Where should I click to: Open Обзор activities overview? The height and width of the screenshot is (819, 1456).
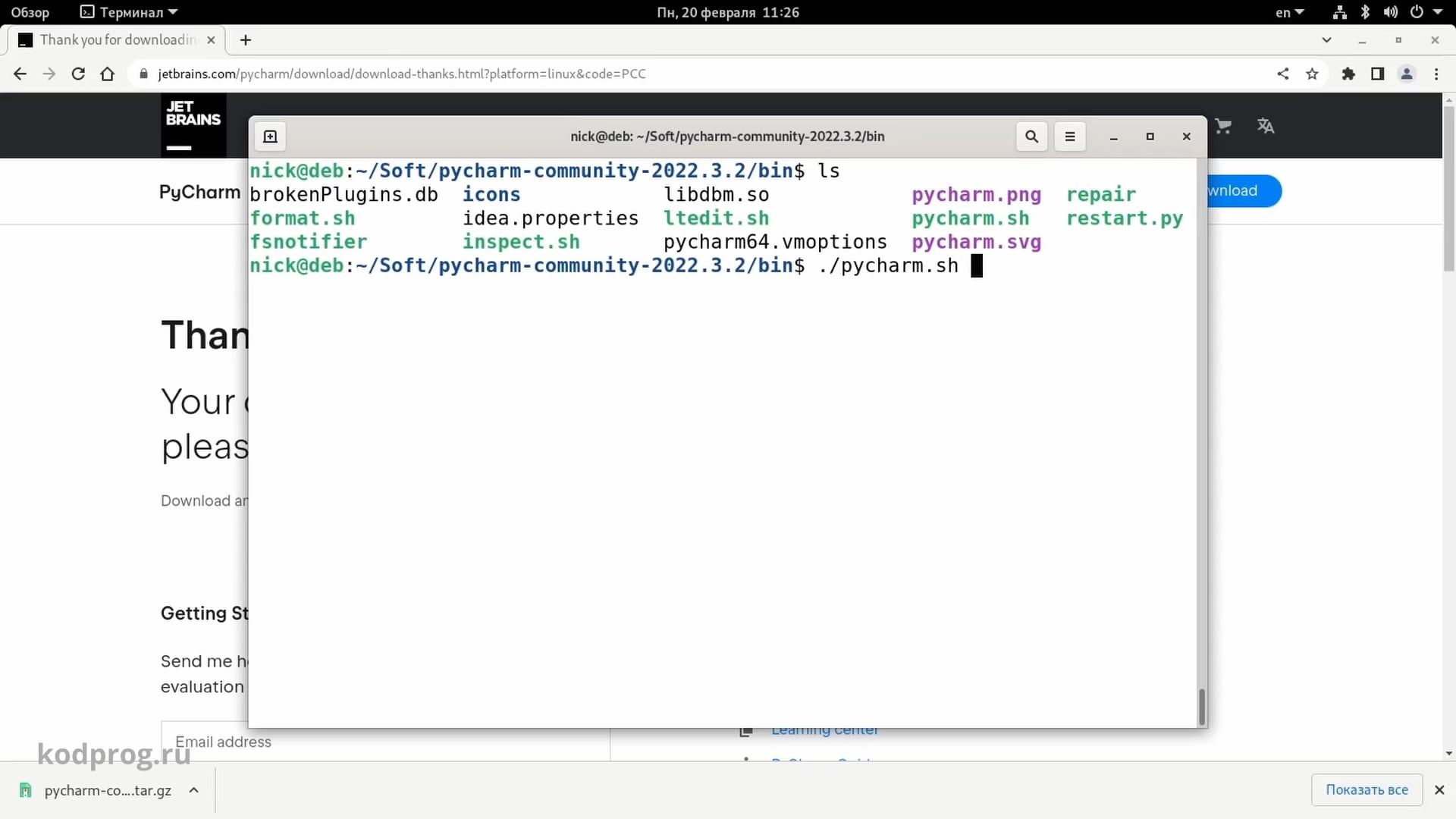30,12
